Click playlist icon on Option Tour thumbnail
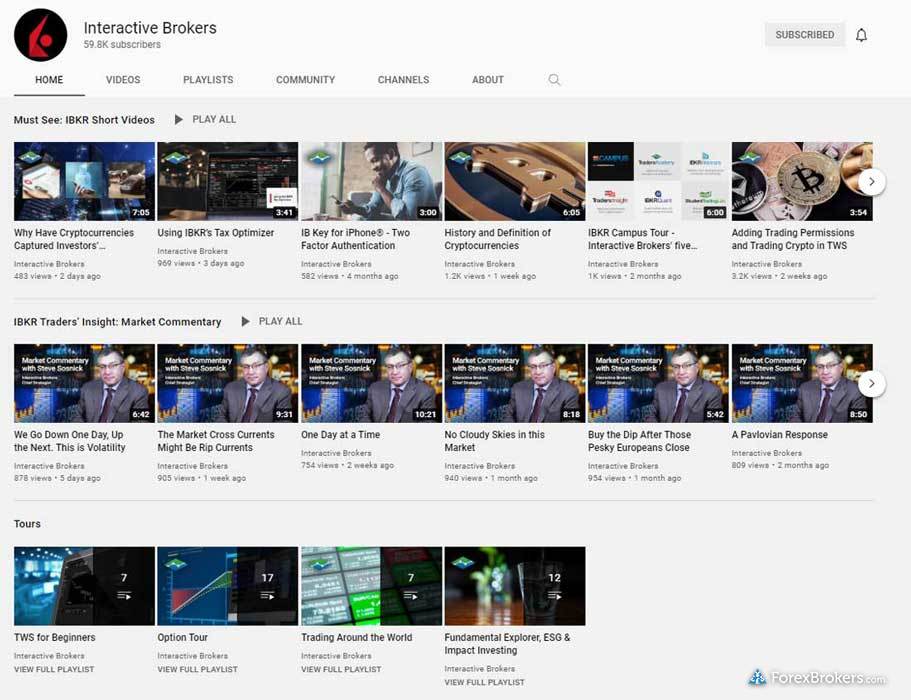 click(267, 595)
